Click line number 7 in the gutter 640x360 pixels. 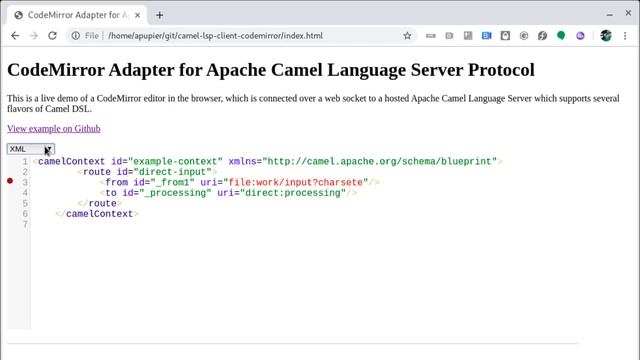coord(25,224)
